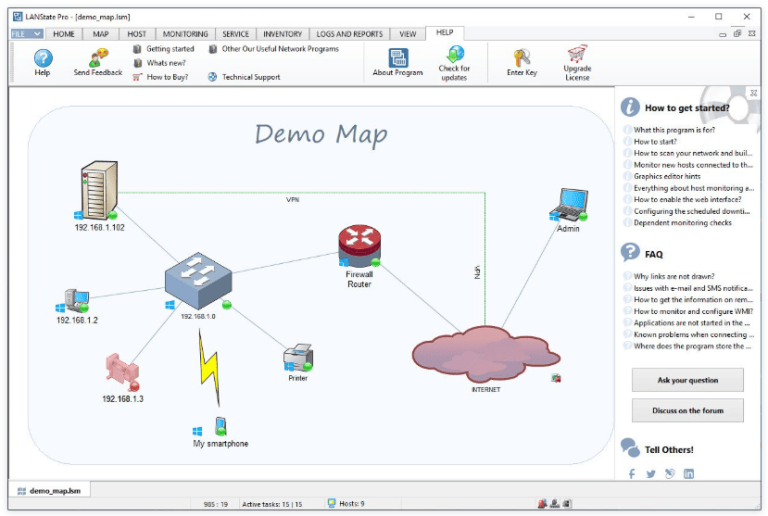This screenshot has height=516, width=768.
Task: Select the Admin laptop icon
Action: tap(569, 205)
